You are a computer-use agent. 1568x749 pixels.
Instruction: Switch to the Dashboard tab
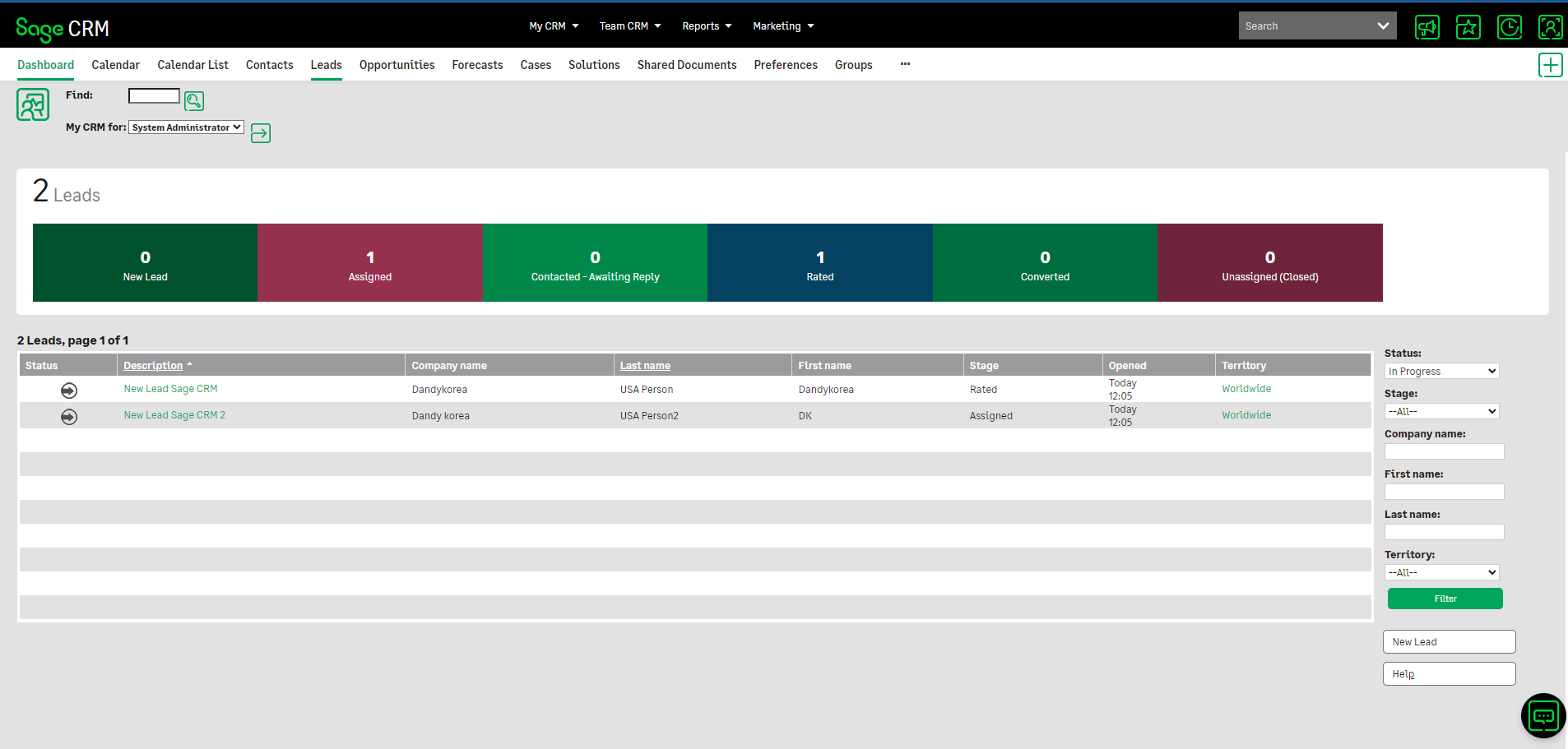46,65
